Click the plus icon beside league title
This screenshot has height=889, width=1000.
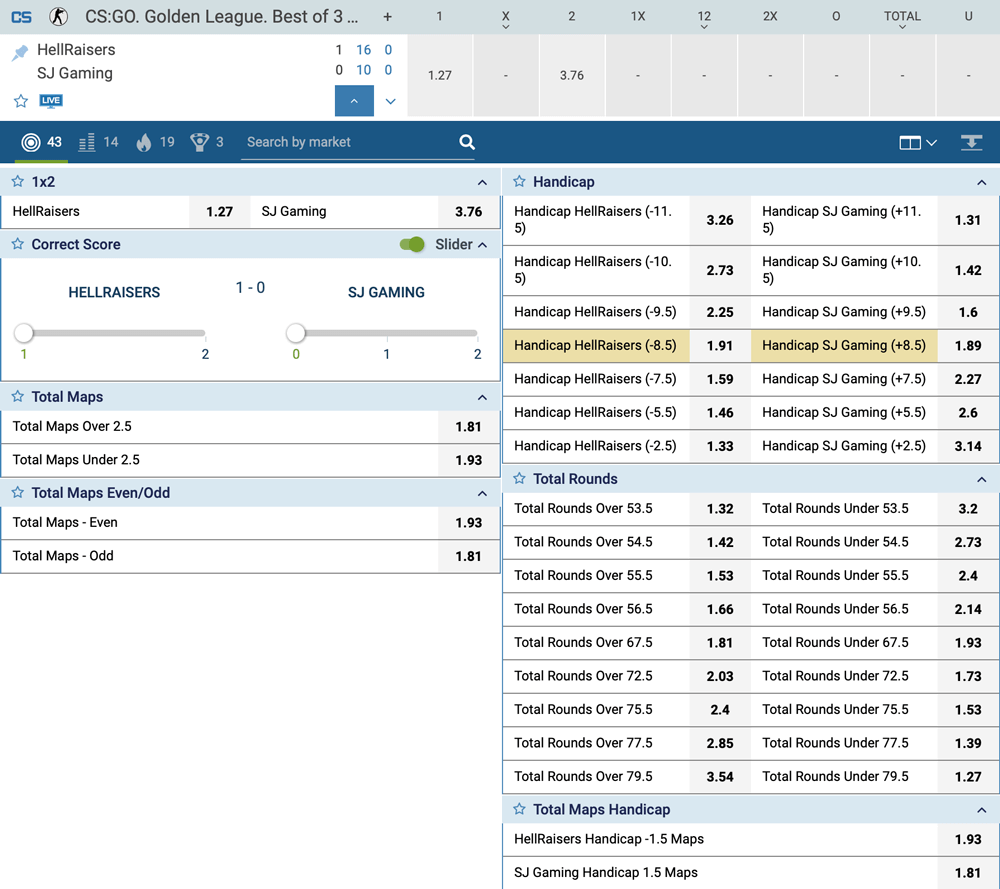click(x=387, y=17)
